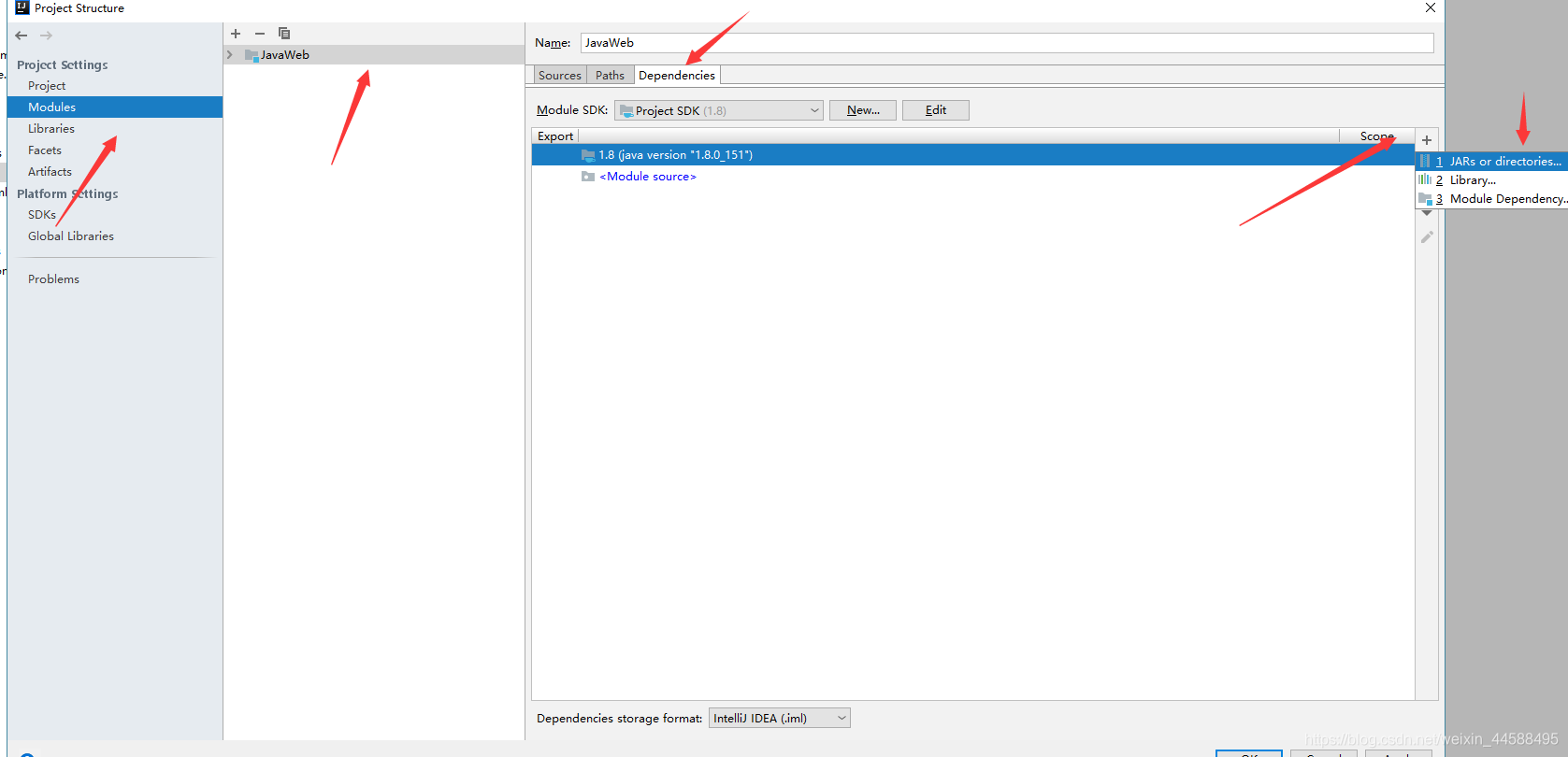Switch to the Sources tab
The height and width of the screenshot is (757, 1568).
(x=559, y=76)
